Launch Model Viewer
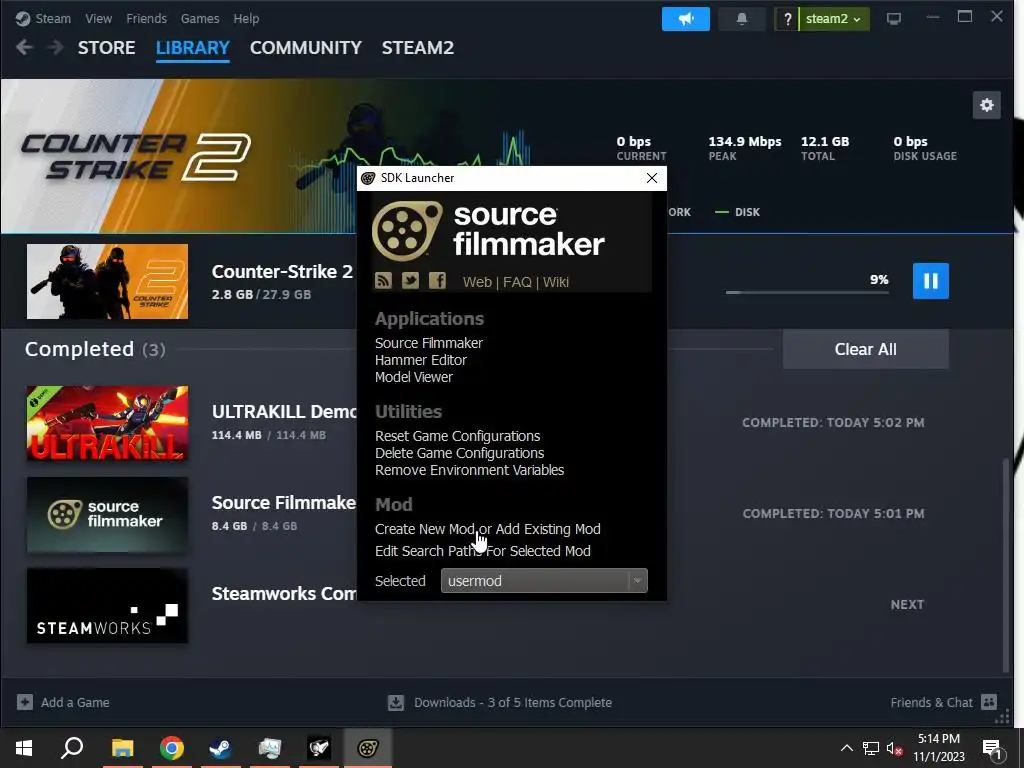This screenshot has width=1024, height=768. 413,377
